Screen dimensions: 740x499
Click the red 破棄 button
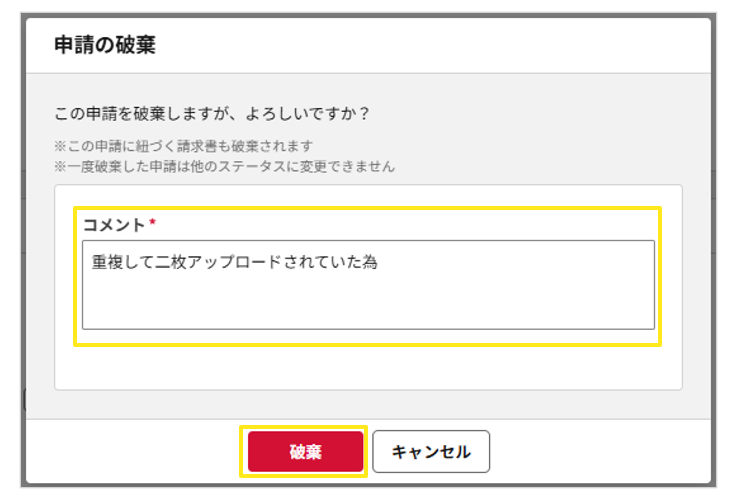pyautogui.click(x=305, y=452)
